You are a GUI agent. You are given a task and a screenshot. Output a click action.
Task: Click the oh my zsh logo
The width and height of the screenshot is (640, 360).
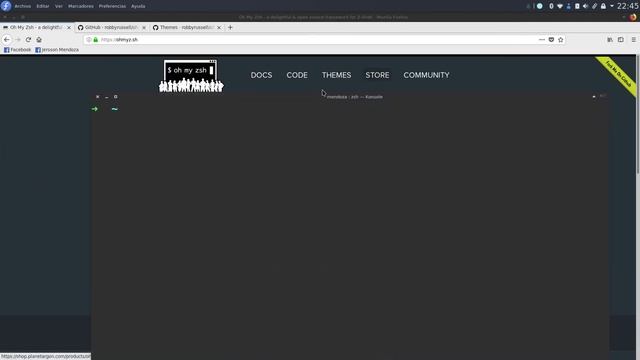pos(191,76)
